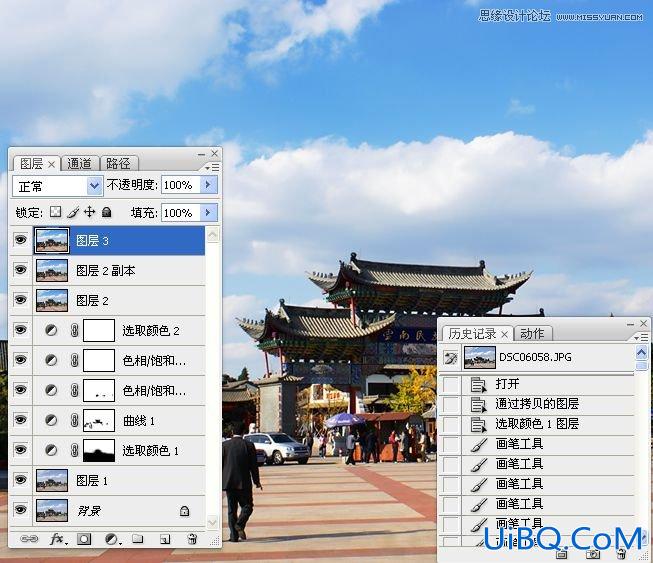
Task: Click the DSC06058.JPG snapshot thumbnail
Action: tap(480, 358)
